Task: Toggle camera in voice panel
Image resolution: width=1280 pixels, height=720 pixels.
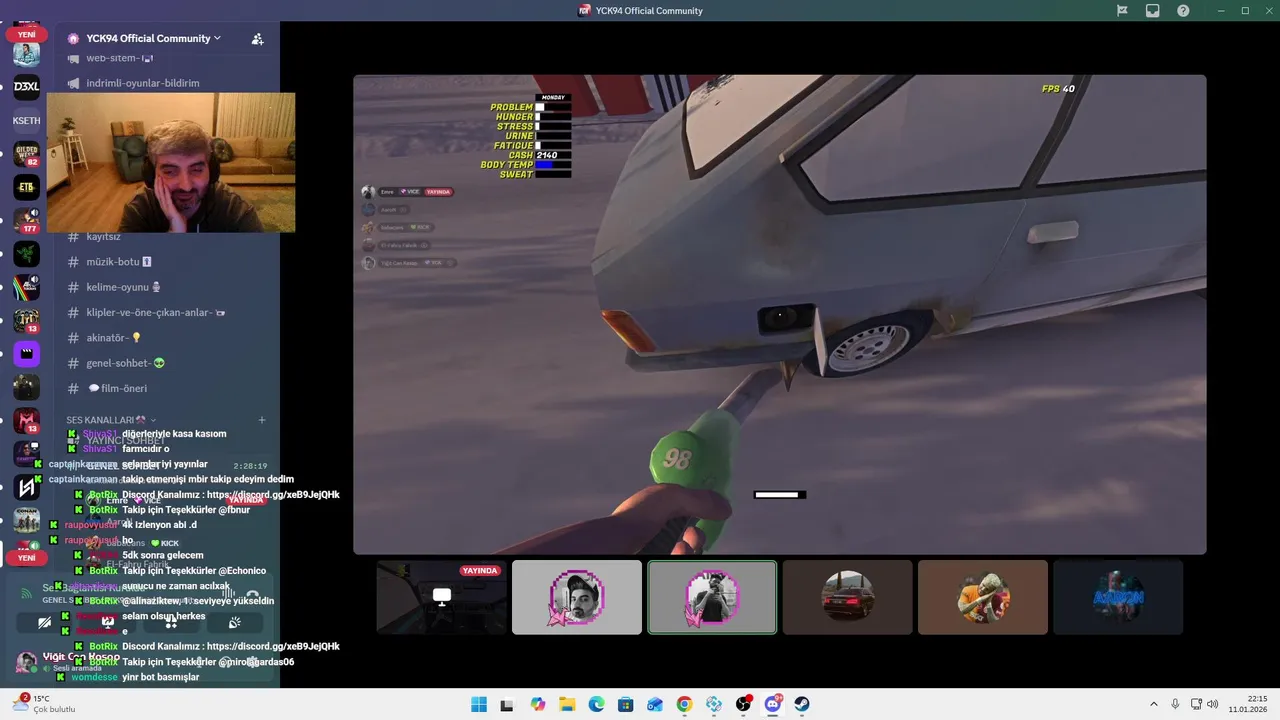Action: coord(44,622)
